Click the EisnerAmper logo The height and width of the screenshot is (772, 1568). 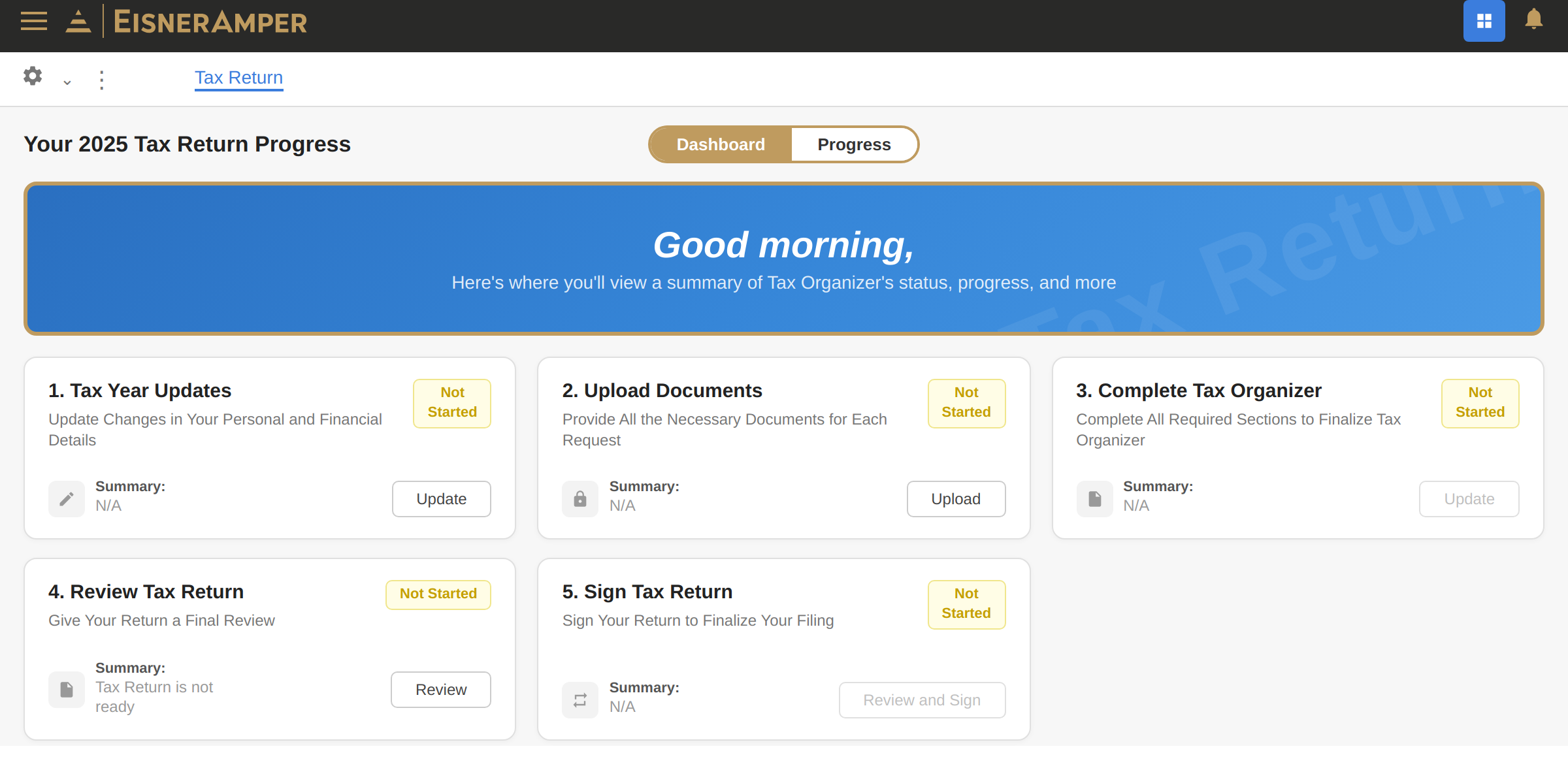tap(210, 22)
